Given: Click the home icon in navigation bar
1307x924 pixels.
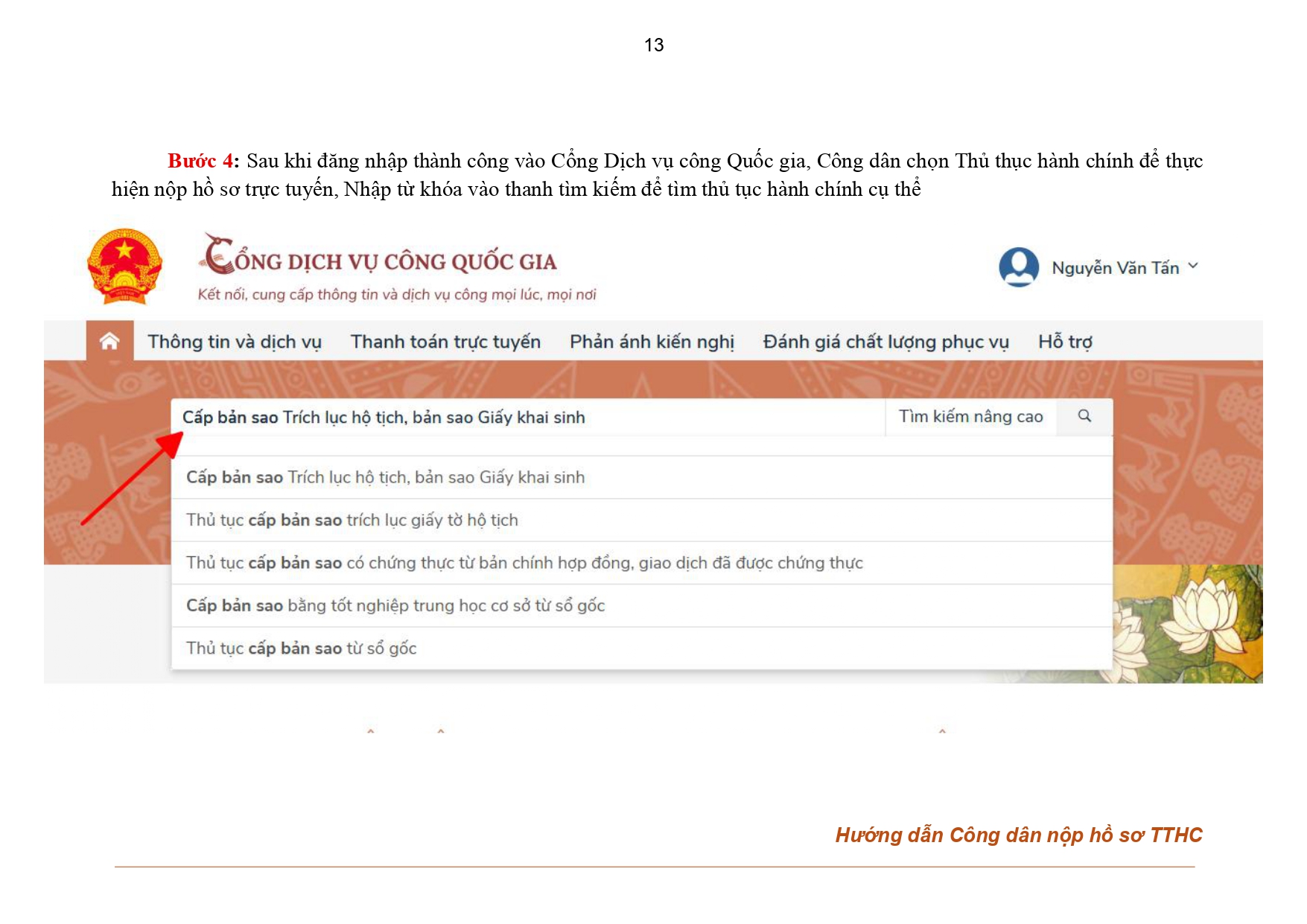Looking at the screenshot, I should [x=109, y=341].
